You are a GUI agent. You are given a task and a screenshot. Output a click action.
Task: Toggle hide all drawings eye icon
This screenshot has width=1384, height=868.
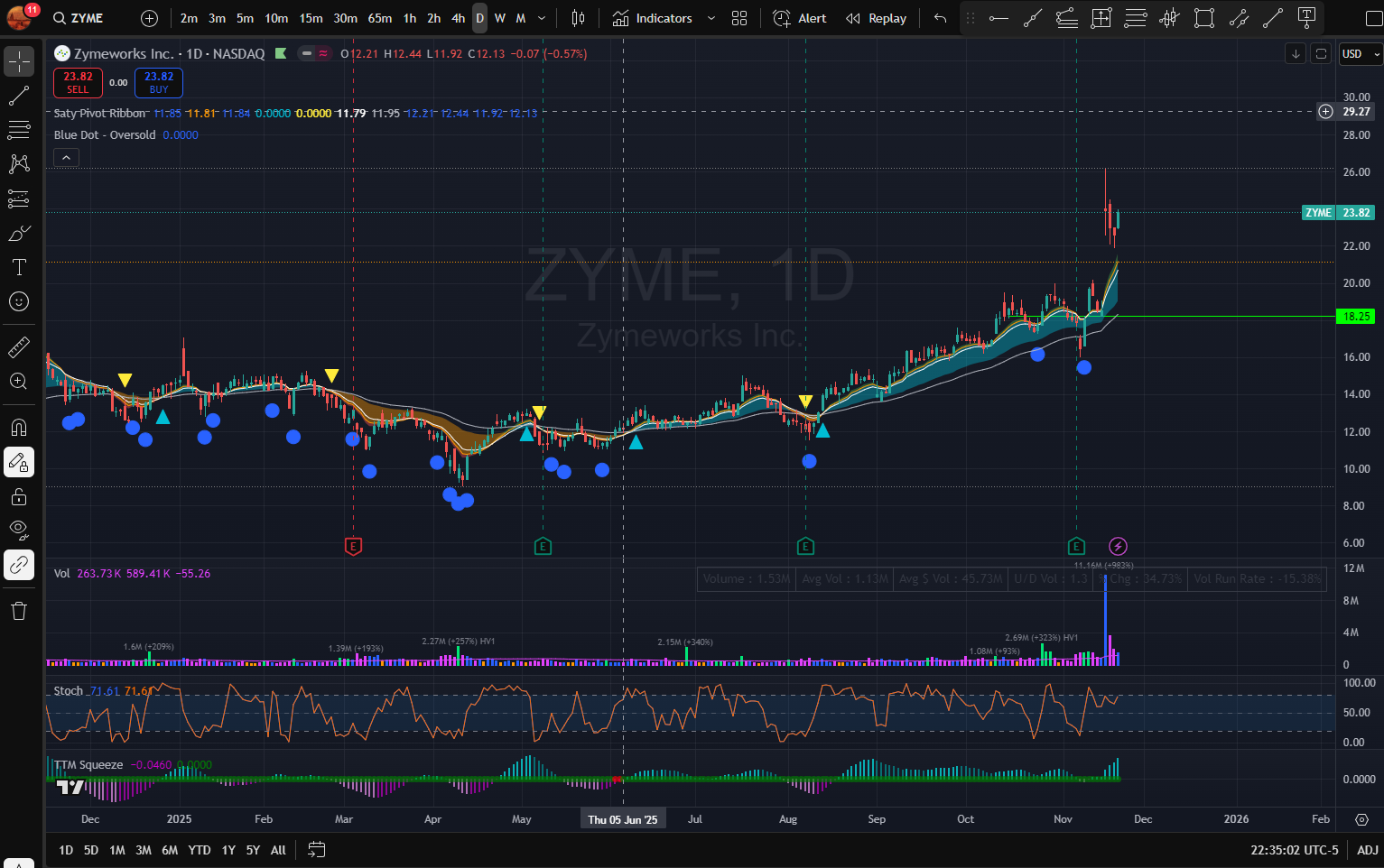click(19, 530)
